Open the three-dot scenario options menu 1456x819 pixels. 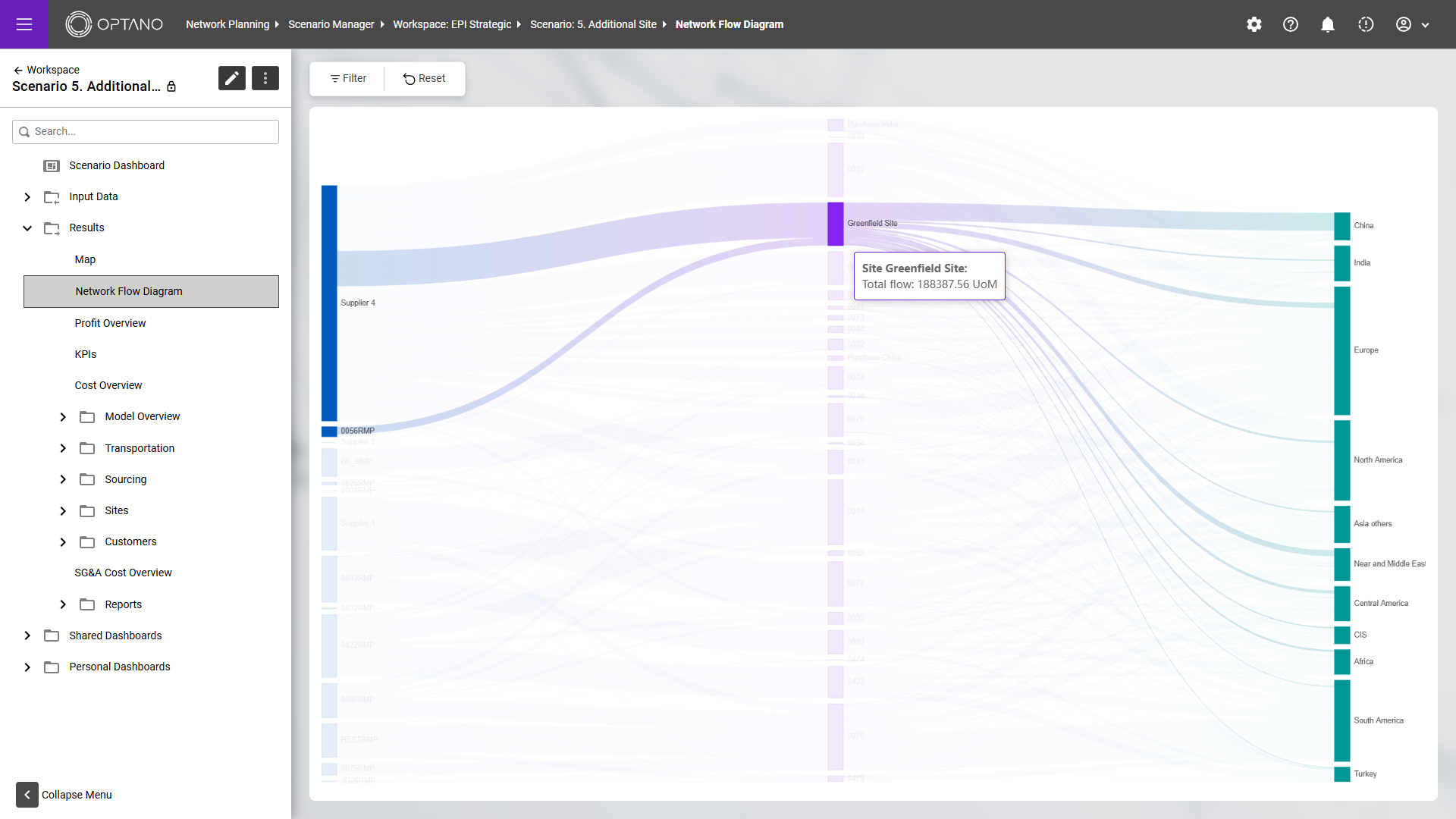pos(265,78)
